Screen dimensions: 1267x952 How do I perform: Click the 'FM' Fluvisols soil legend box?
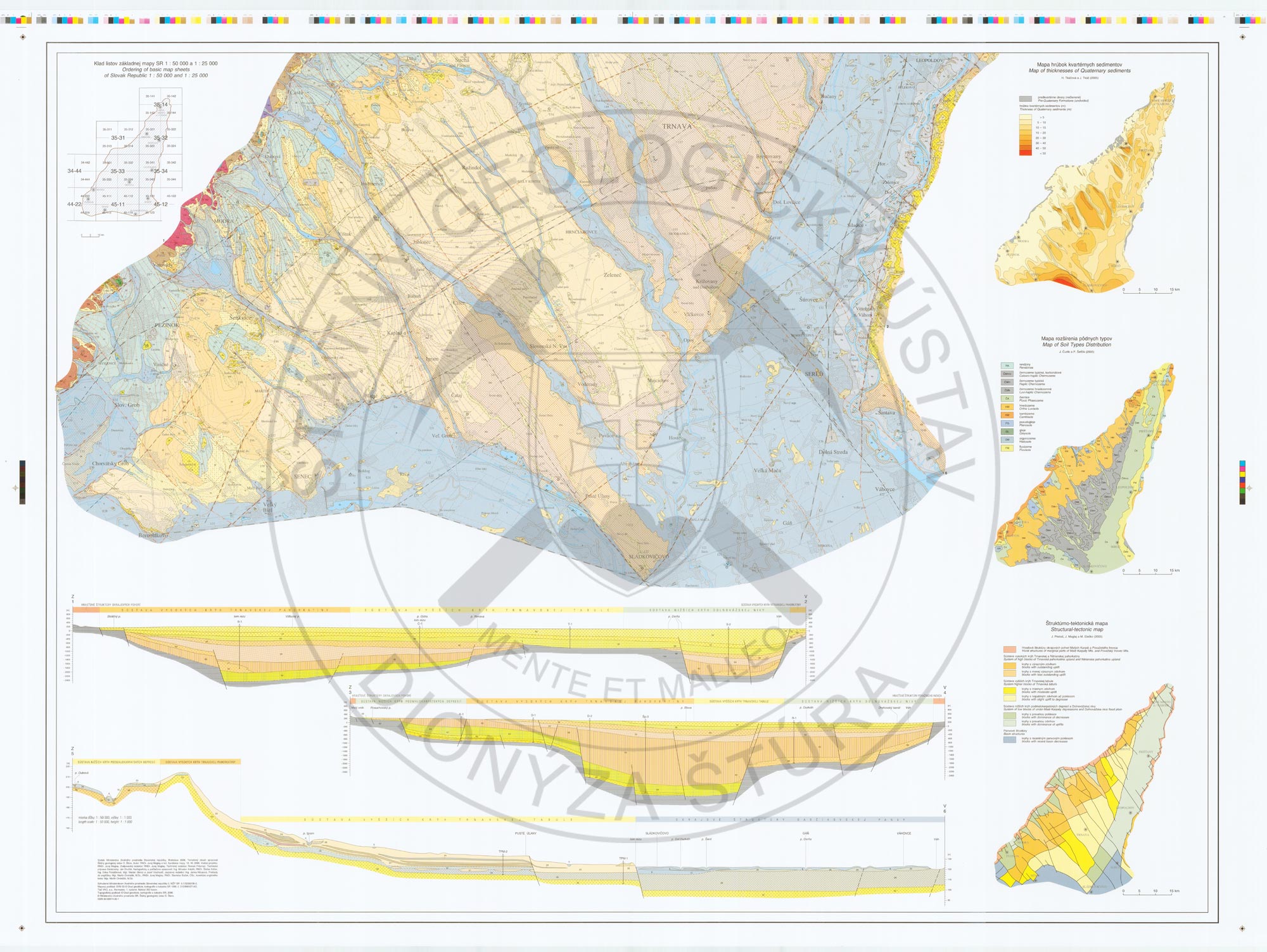point(1007,448)
